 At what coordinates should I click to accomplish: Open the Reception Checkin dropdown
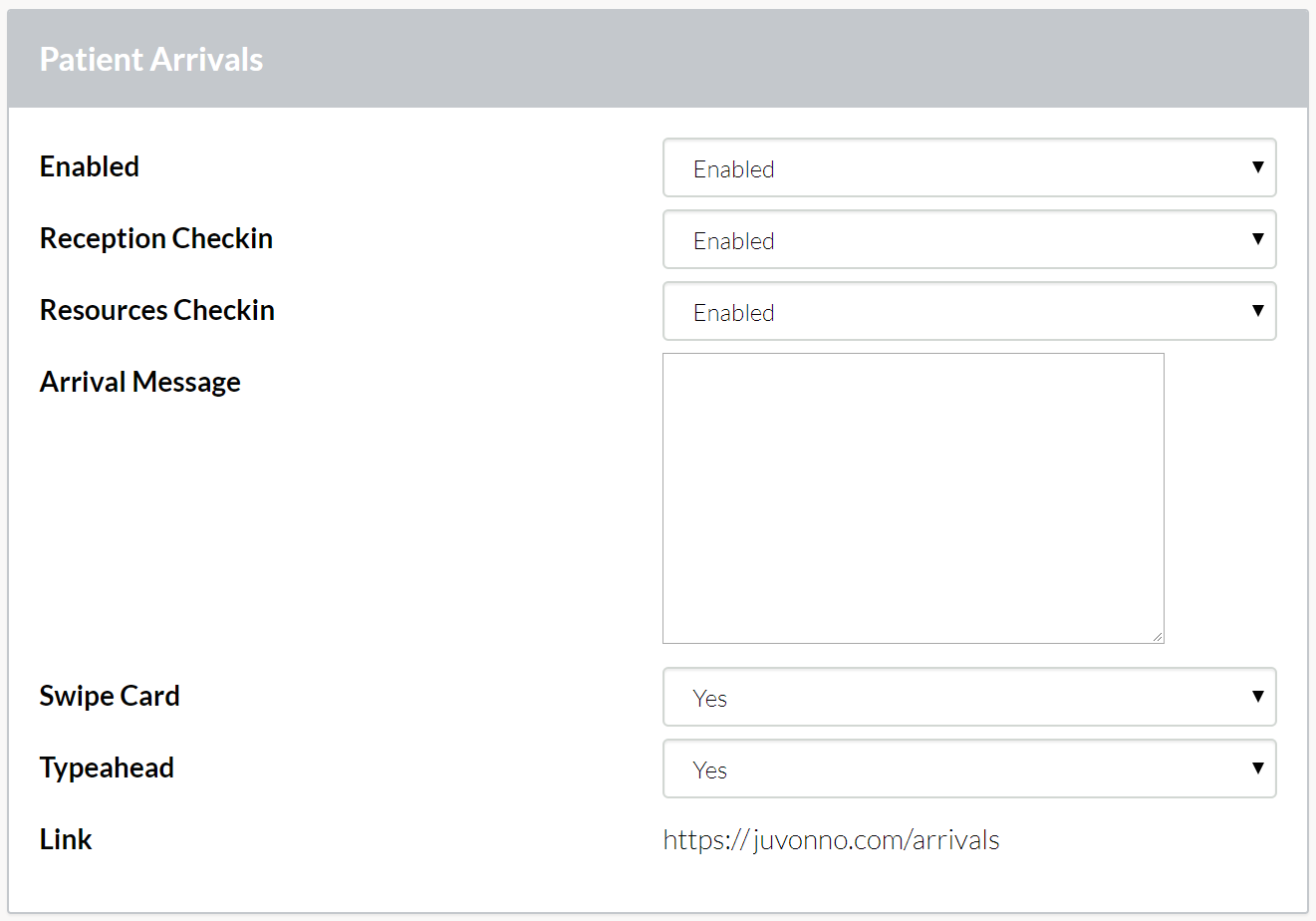tap(969, 239)
